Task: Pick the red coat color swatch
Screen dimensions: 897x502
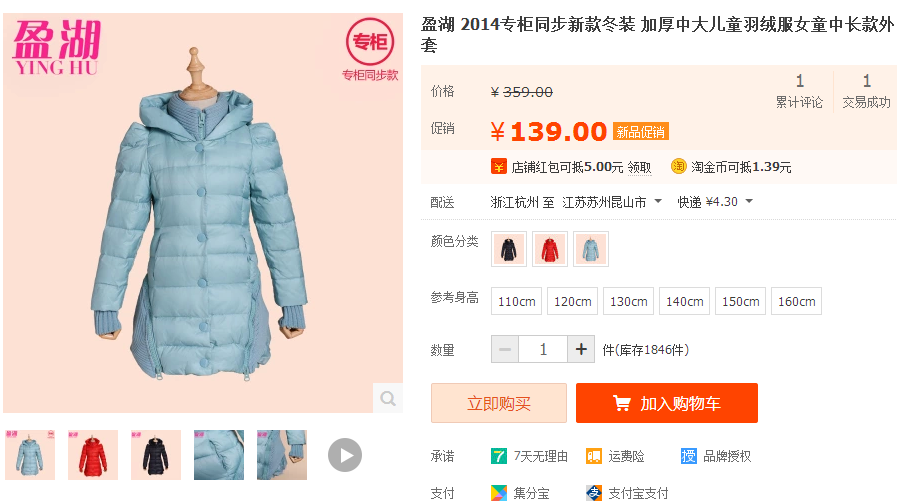Action: [550, 249]
